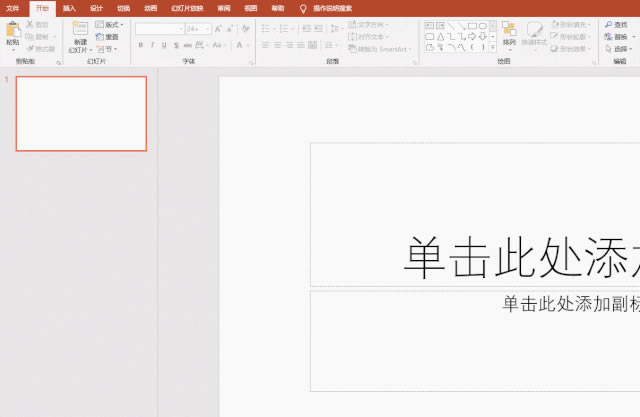Click the Arrange (排列) icon
Screen dimensions: 640x417
point(509,29)
